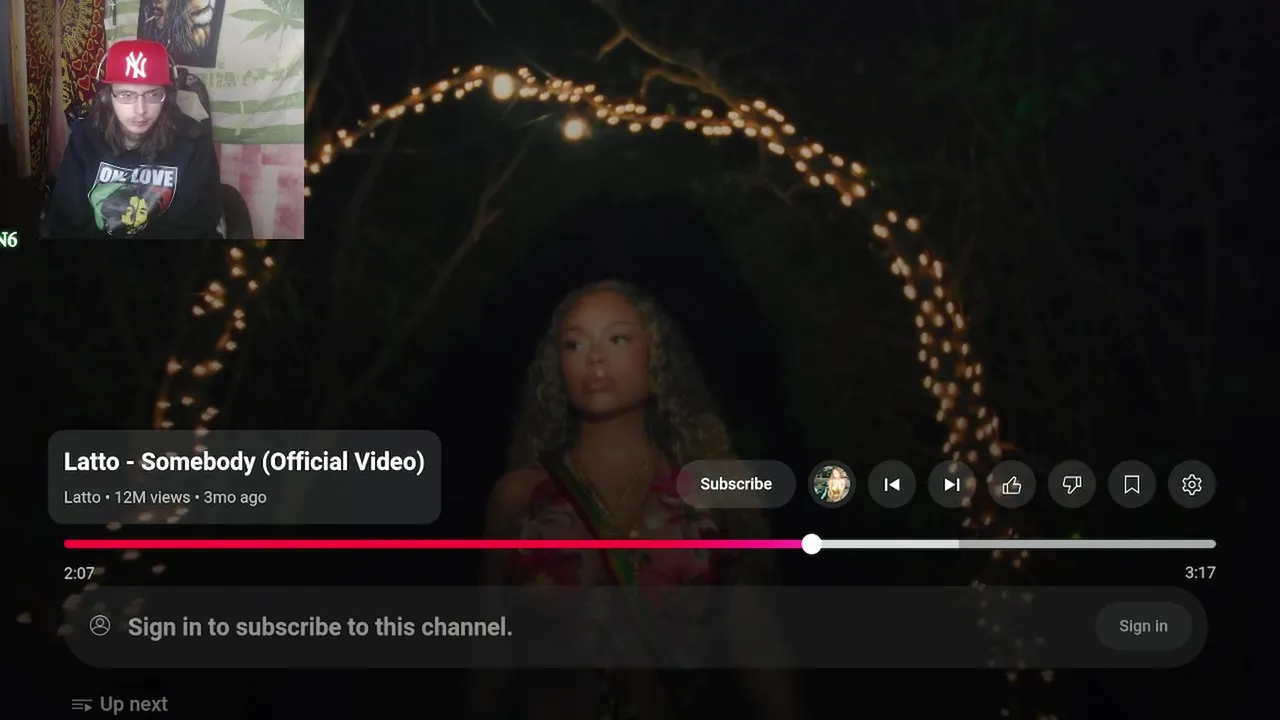Skip to the previous video
1280x720 pixels.
tap(892, 484)
